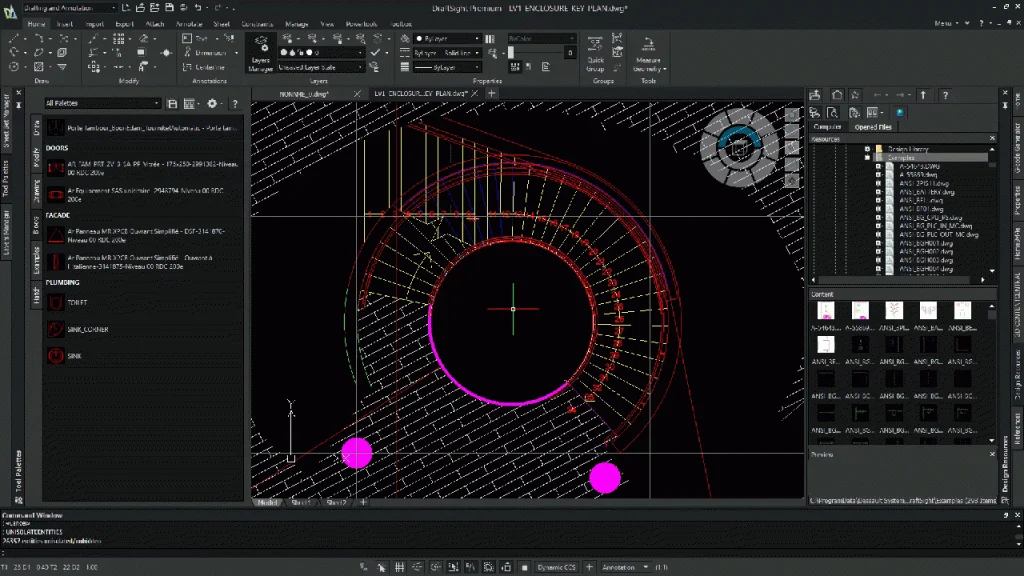Select the SINK_CORNER block icon
Screen dimensions: 1024x576
point(55,329)
